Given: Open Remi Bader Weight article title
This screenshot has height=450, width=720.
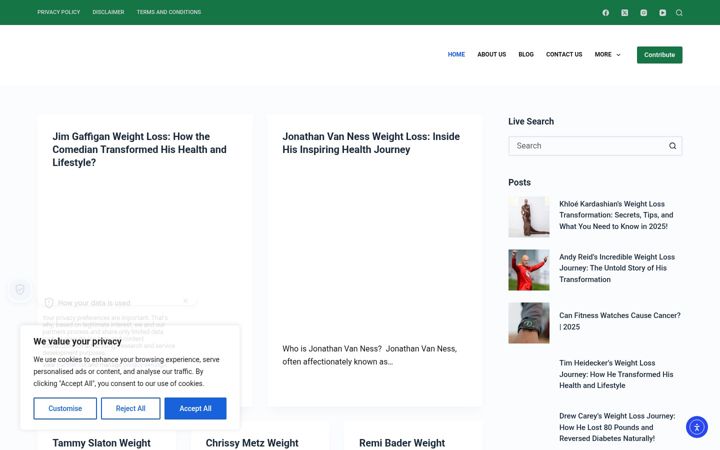Looking at the screenshot, I should click(x=402, y=443).
